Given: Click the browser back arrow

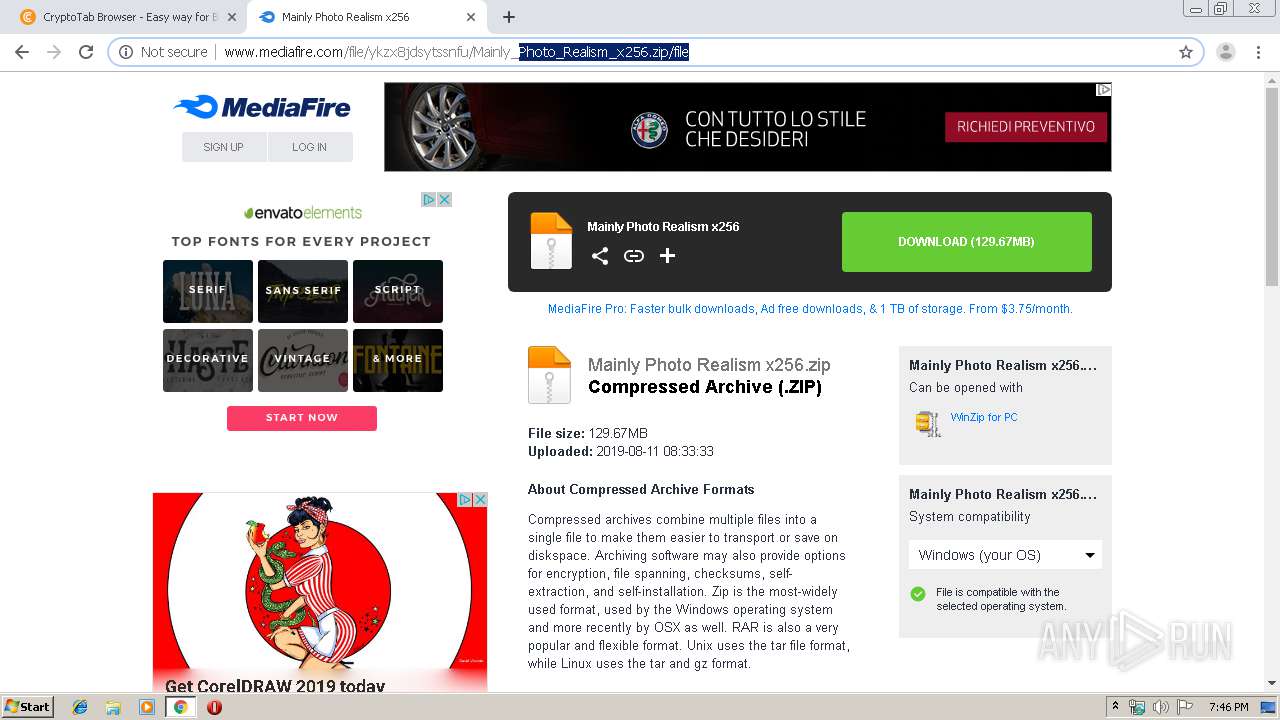Looking at the screenshot, I should 22,52.
